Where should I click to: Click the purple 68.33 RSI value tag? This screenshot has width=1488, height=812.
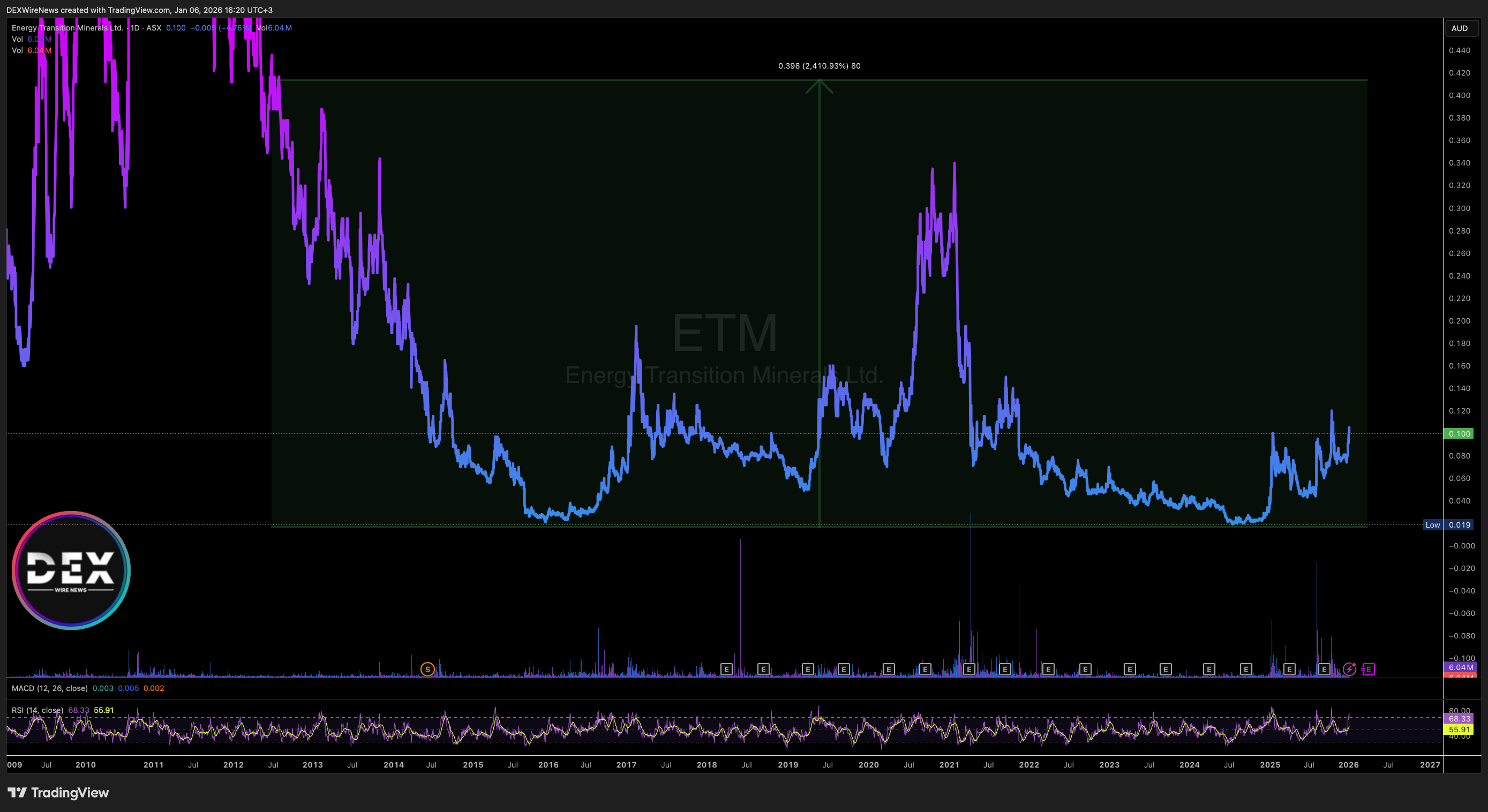1459,718
